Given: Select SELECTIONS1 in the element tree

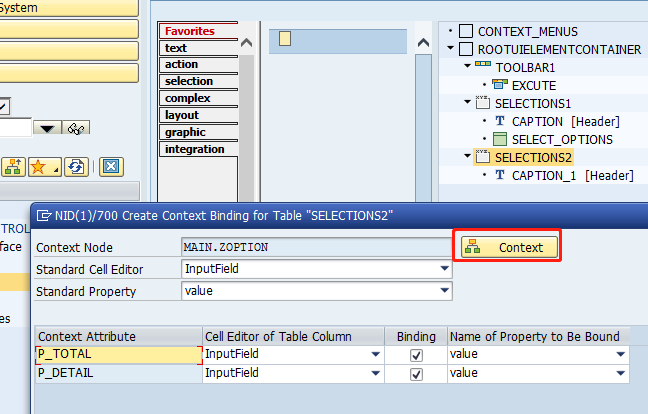Looking at the screenshot, I should [x=533, y=103].
